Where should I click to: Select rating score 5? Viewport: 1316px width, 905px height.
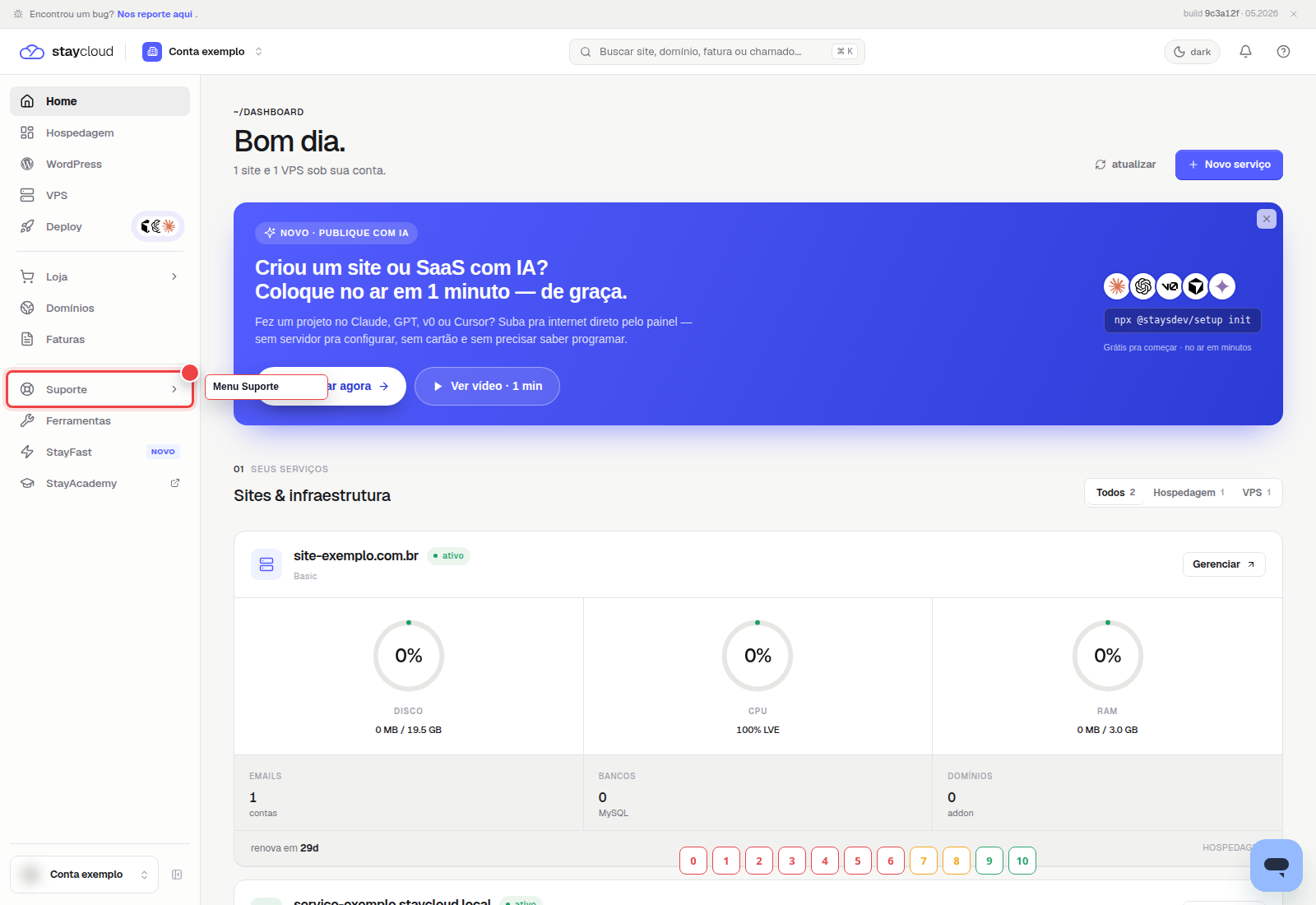point(858,861)
